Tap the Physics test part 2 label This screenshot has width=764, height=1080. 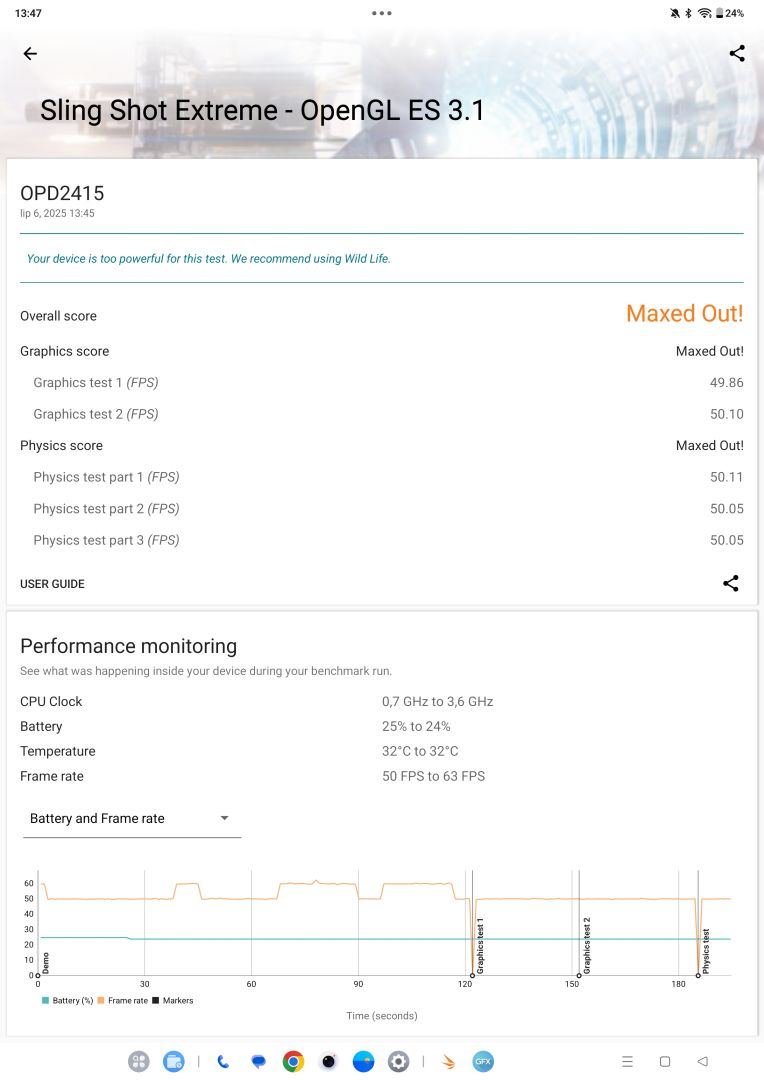point(106,509)
